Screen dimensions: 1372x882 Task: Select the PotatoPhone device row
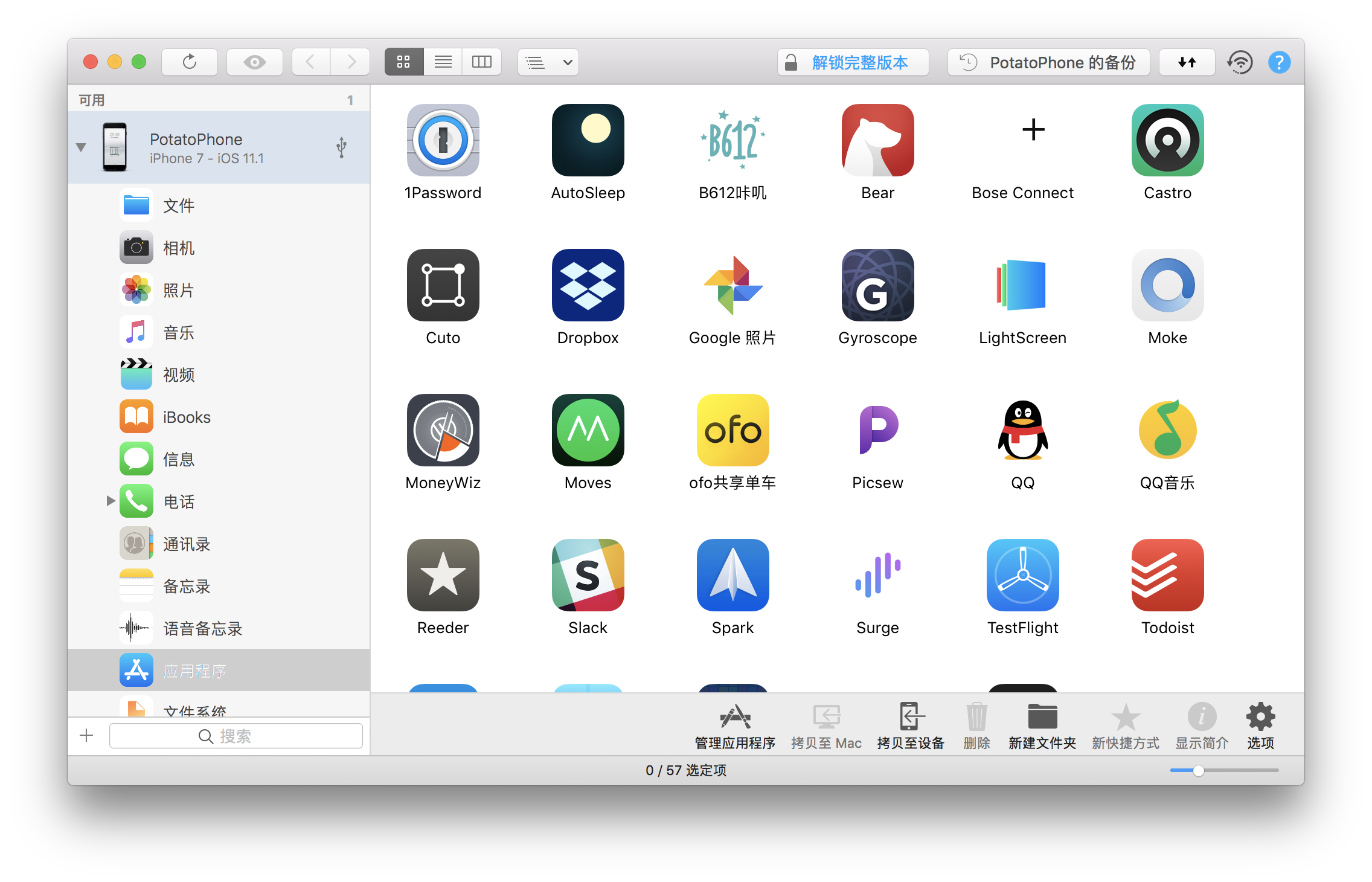point(219,147)
